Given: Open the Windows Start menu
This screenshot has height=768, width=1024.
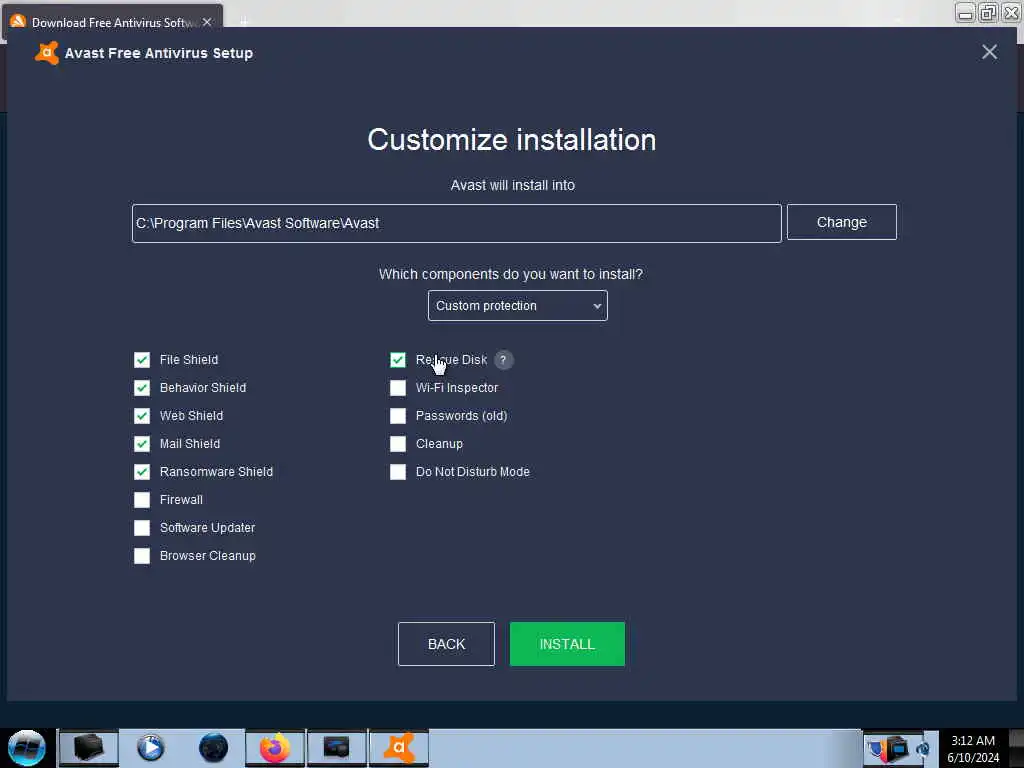Looking at the screenshot, I should click(27, 748).
